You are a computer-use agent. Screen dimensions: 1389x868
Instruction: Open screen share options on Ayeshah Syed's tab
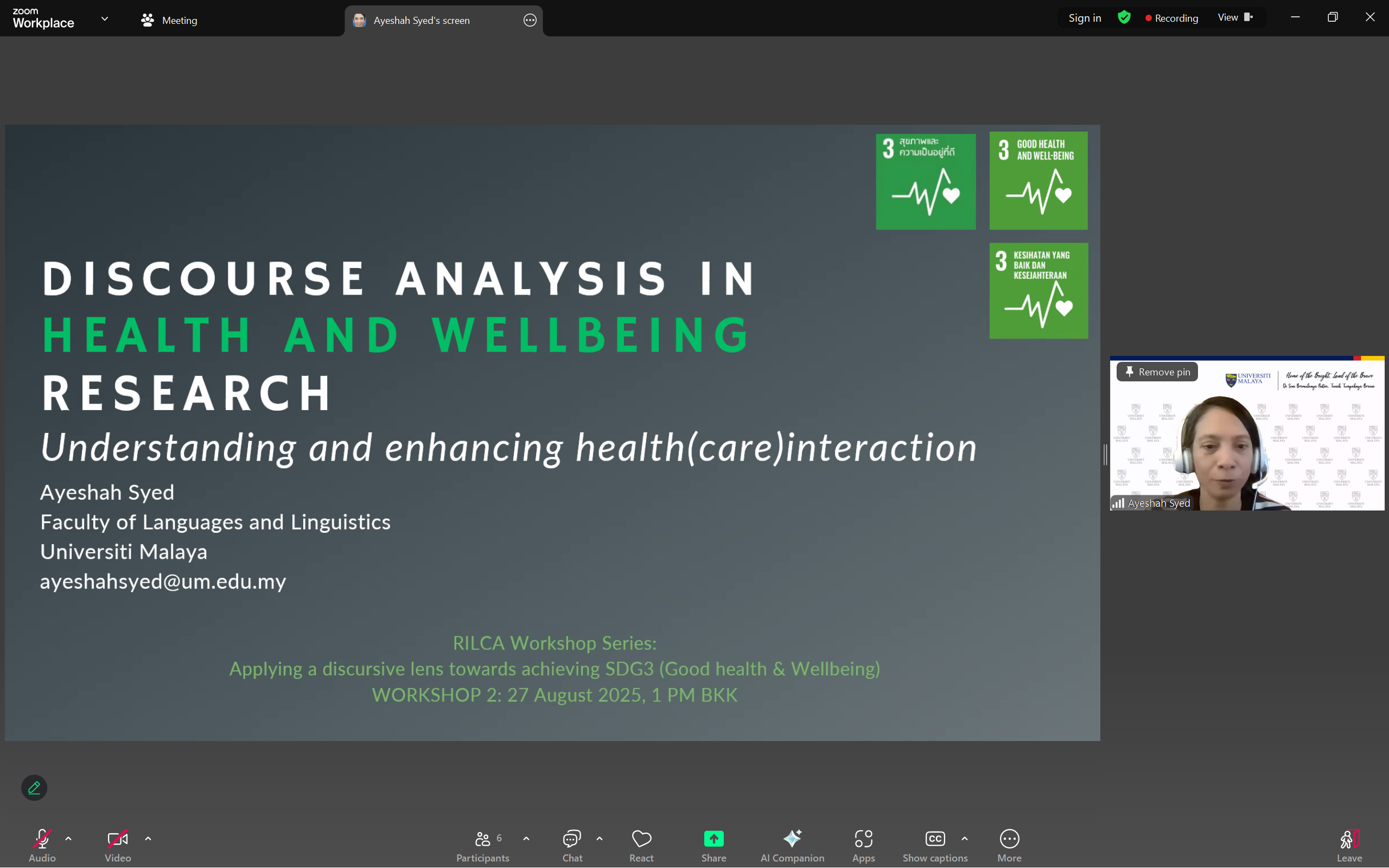(529, 20)
